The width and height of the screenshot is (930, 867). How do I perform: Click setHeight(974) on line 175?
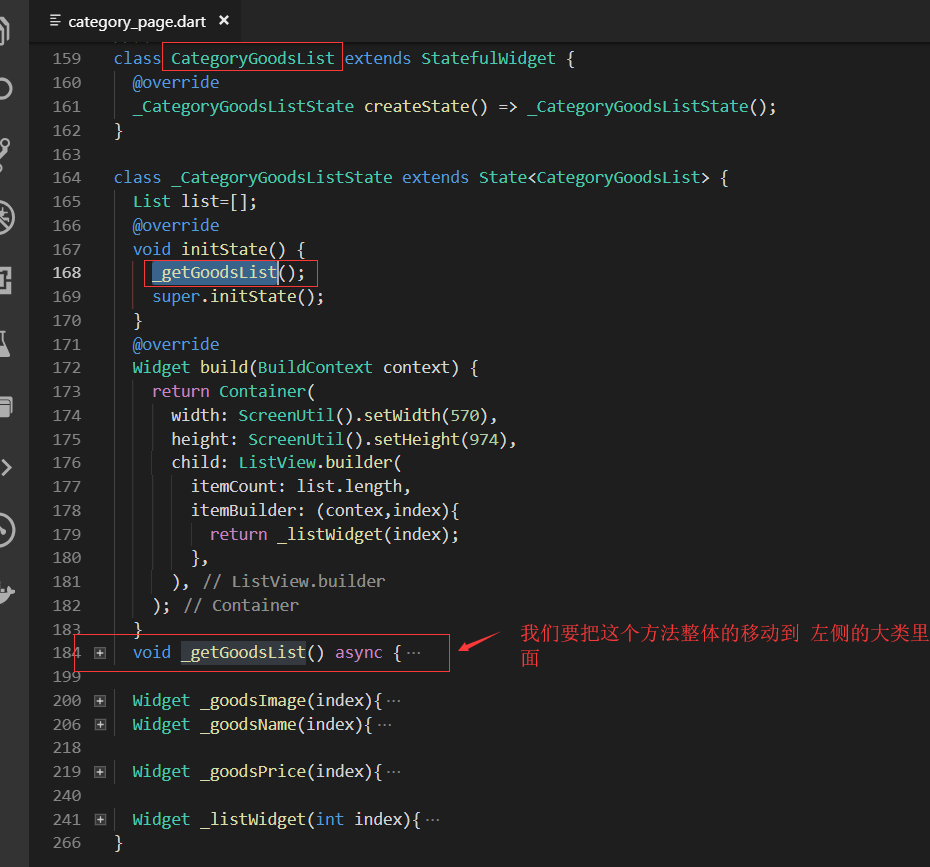(439, 439)
